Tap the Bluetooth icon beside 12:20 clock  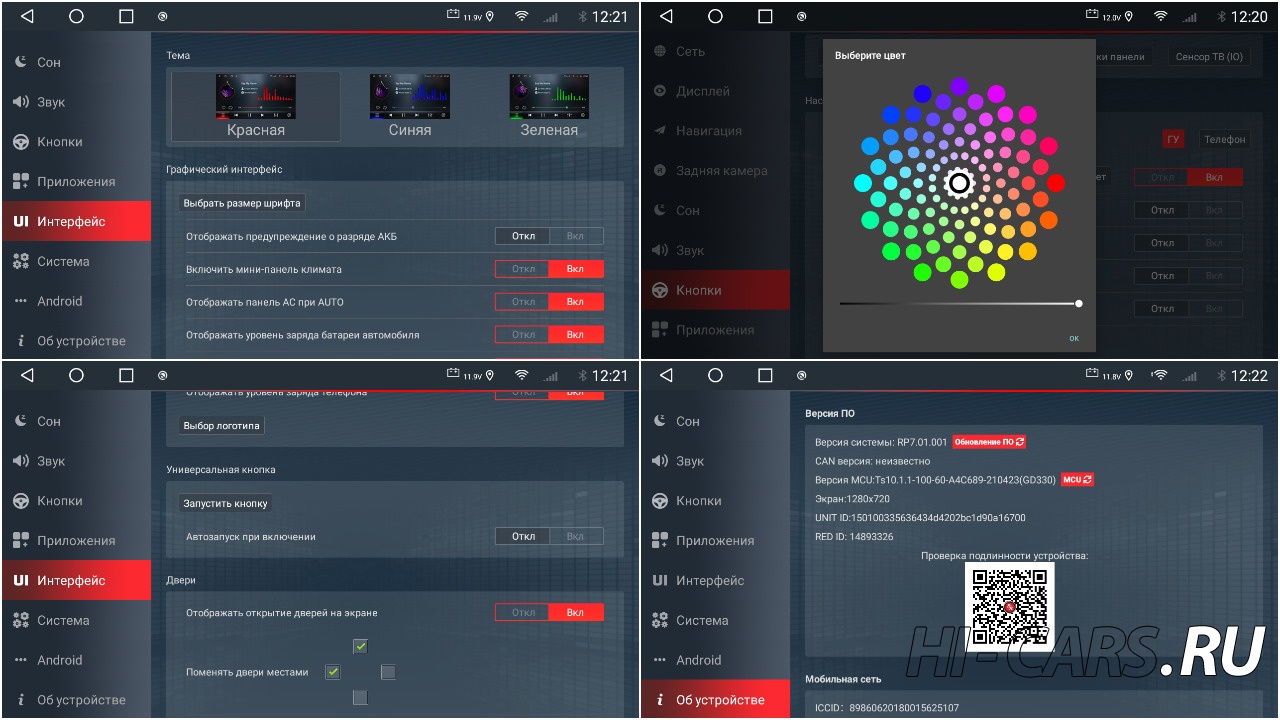coord(1221,16)
